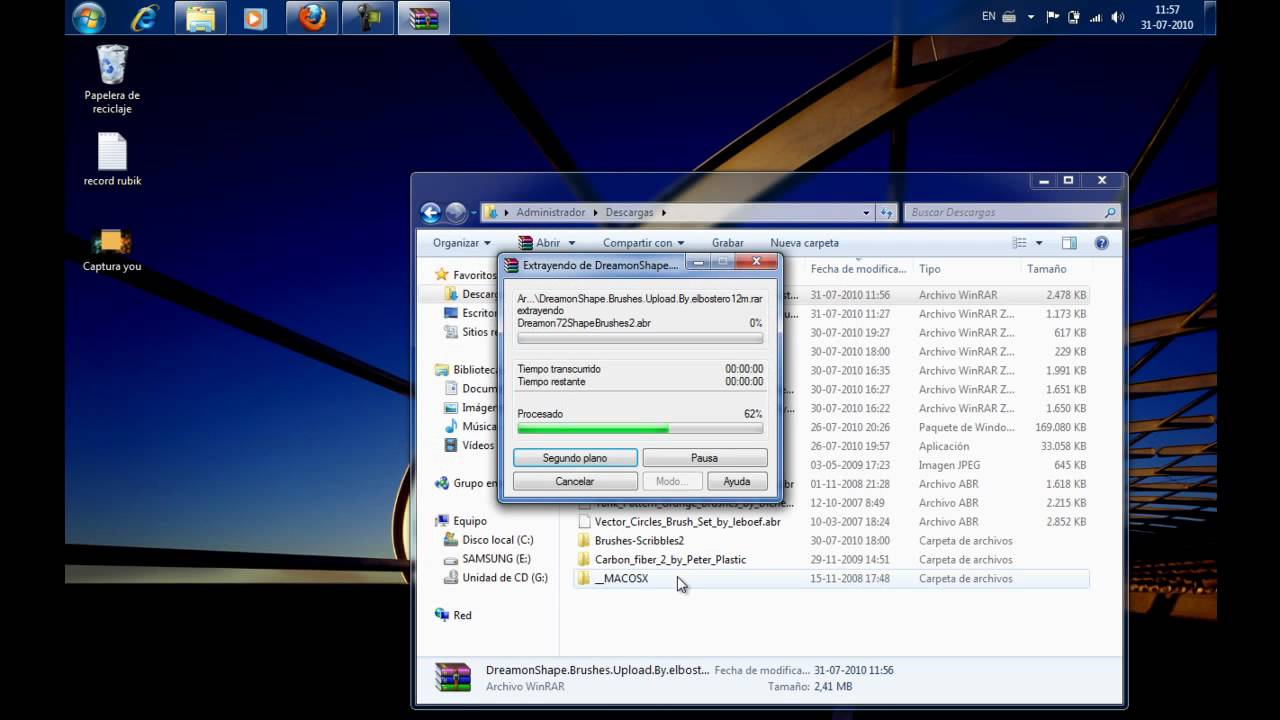The height and width of the screenshot is (720, 1280).
Task: Open Unidad de CD (G:) in navigation pane
Action: pyautogui.click(x=496, y=578)
